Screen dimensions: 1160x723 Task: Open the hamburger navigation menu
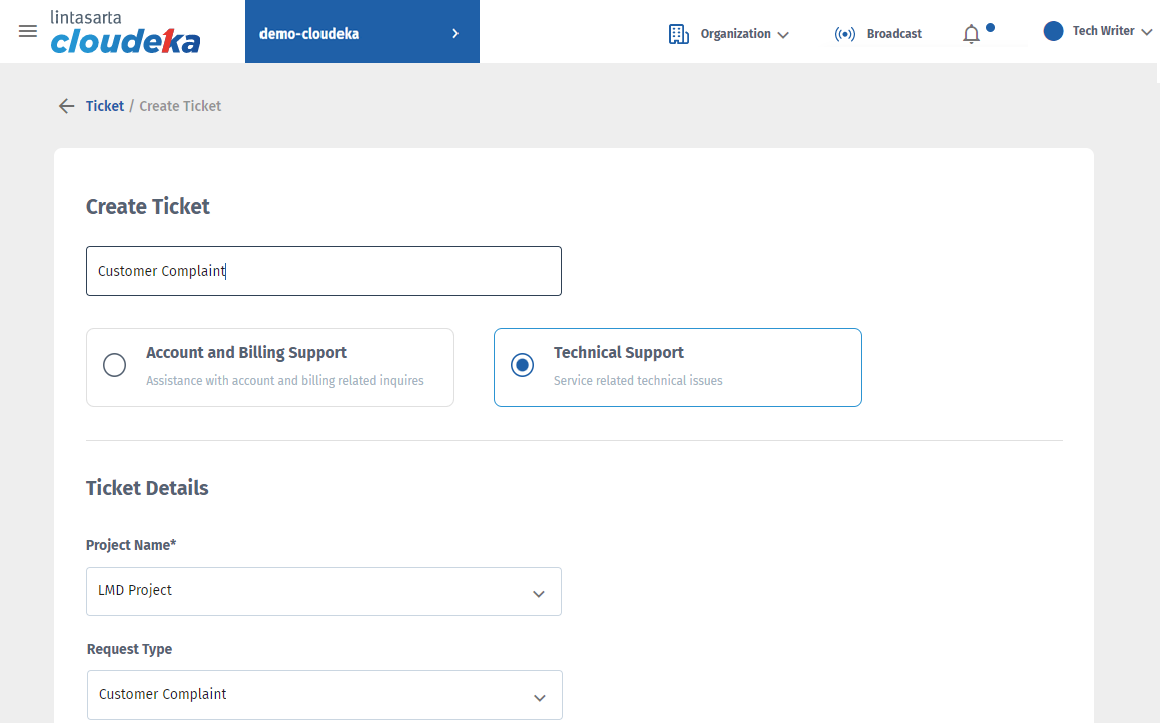pos(28,31)
